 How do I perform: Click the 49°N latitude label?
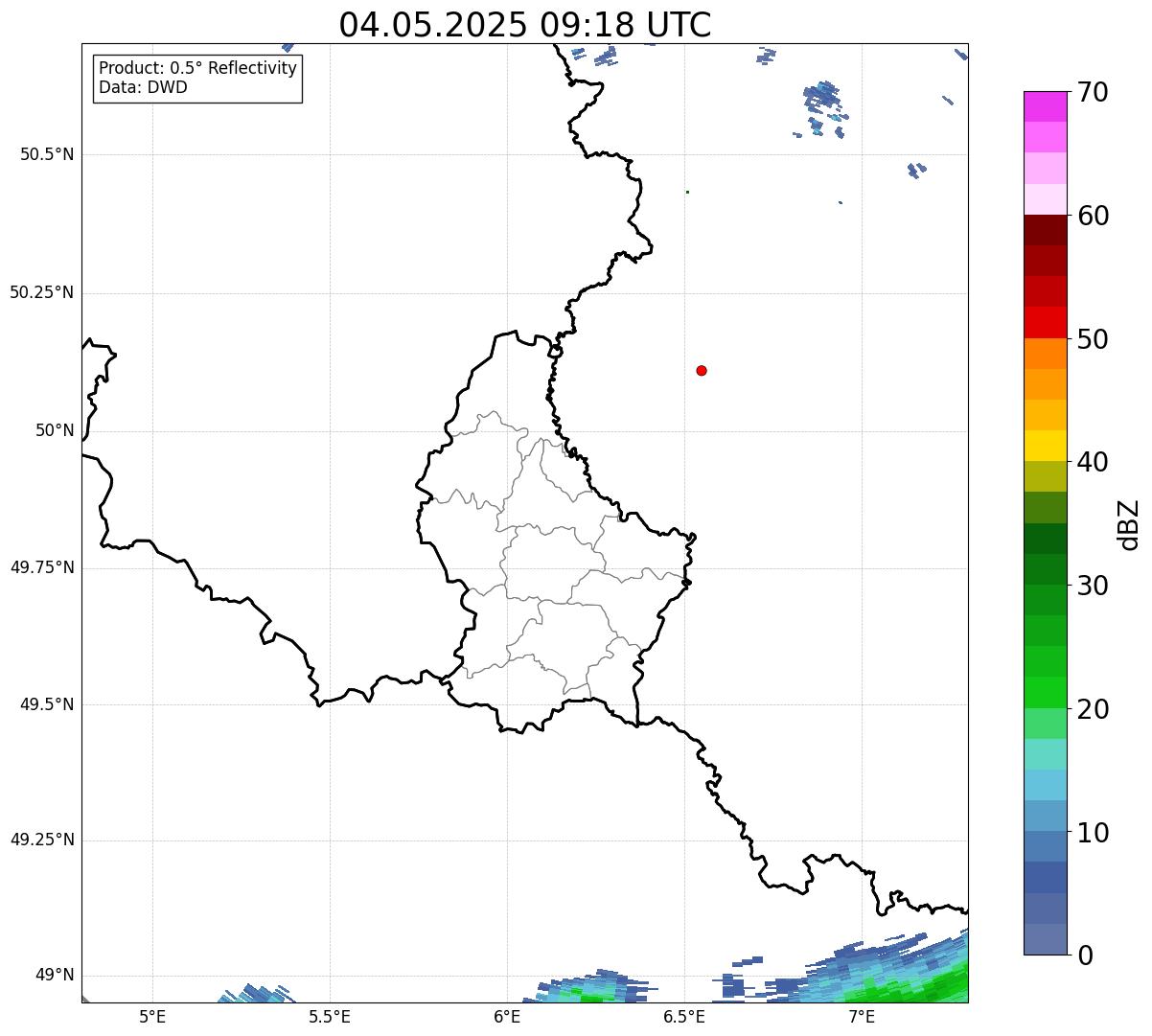point(55,976)
